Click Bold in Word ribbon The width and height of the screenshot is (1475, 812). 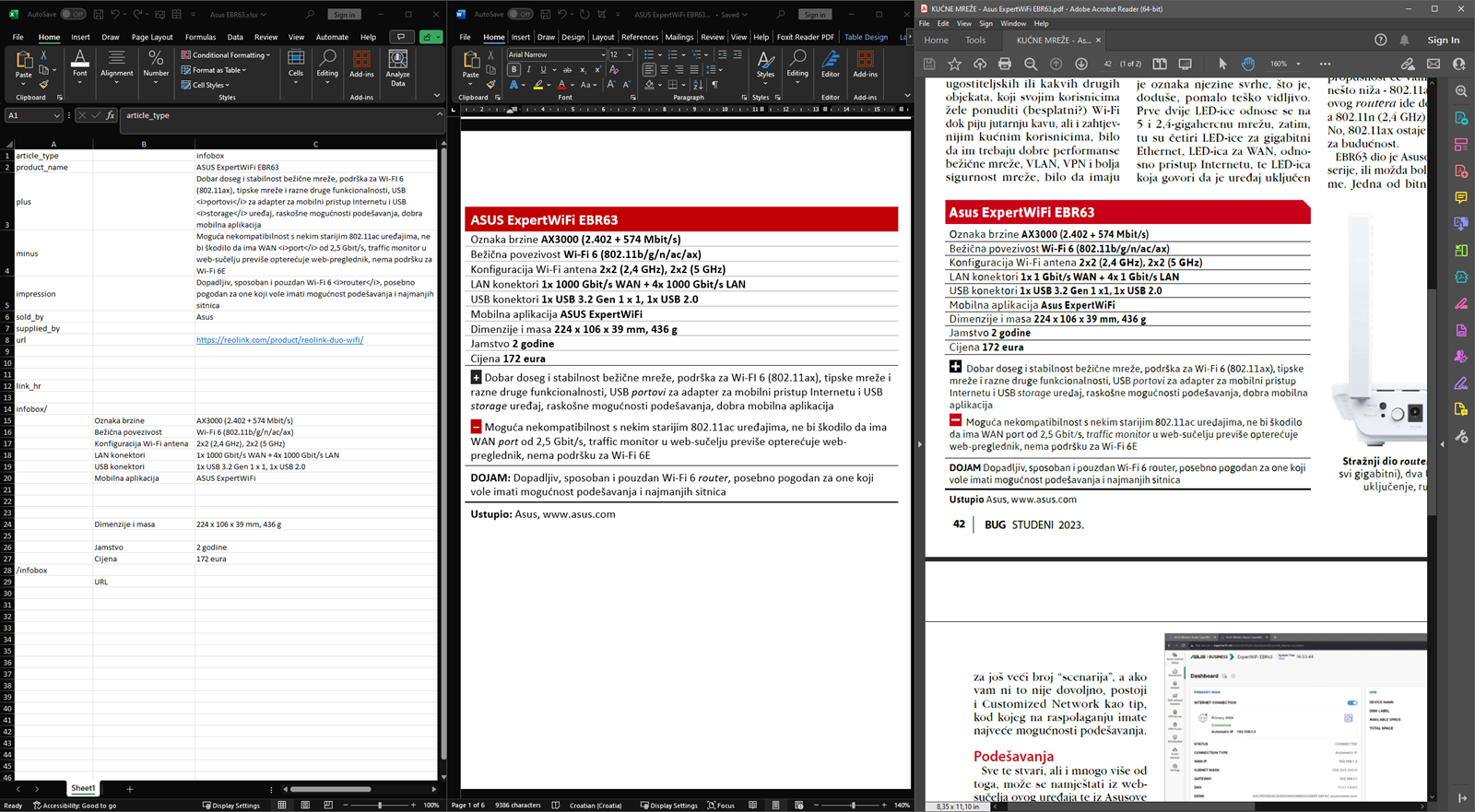point(513,69)
